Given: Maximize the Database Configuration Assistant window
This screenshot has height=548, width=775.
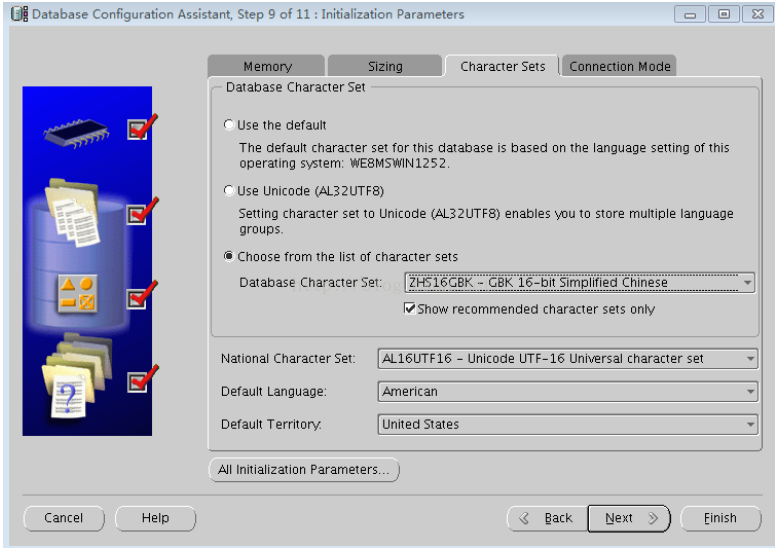Looking at the screenshot, I should coord(724,14).
